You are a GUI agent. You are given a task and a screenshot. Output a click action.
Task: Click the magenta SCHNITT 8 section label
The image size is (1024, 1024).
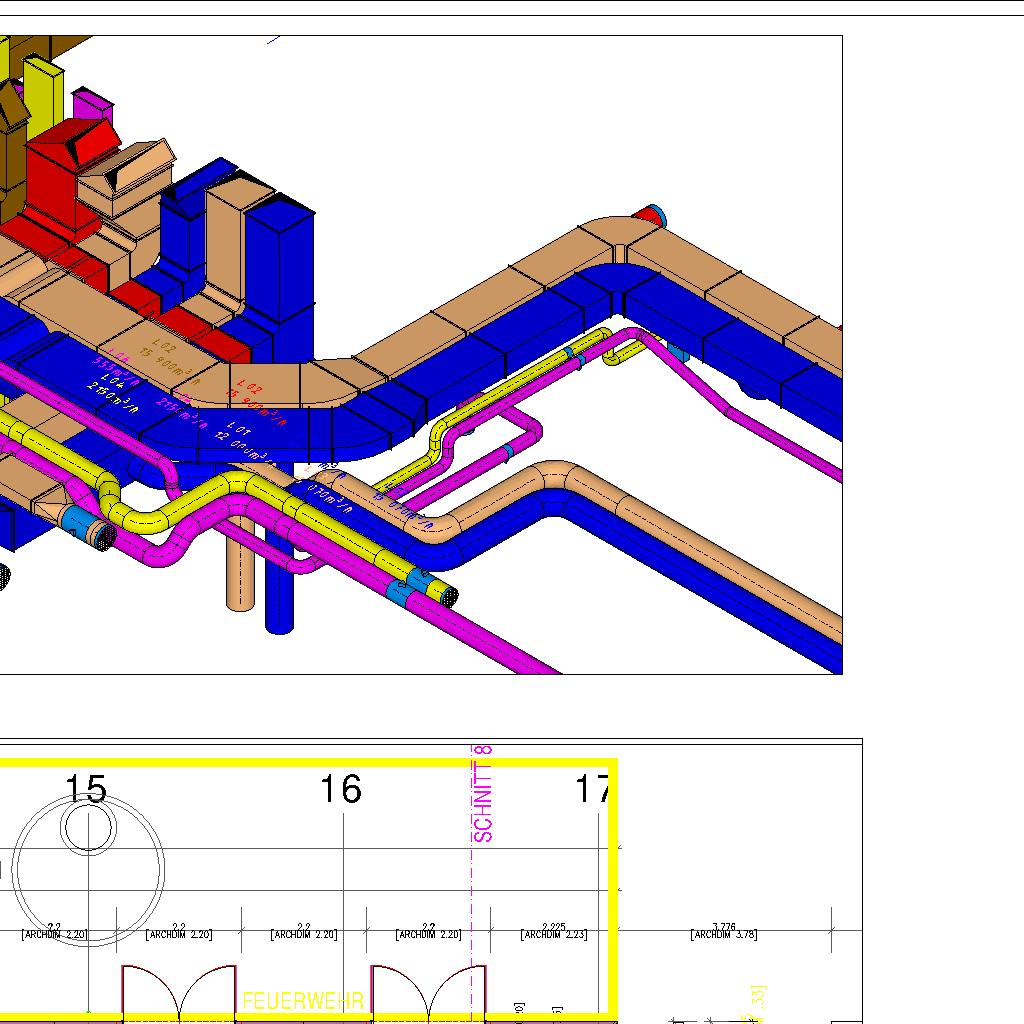(x=483, y=794)
